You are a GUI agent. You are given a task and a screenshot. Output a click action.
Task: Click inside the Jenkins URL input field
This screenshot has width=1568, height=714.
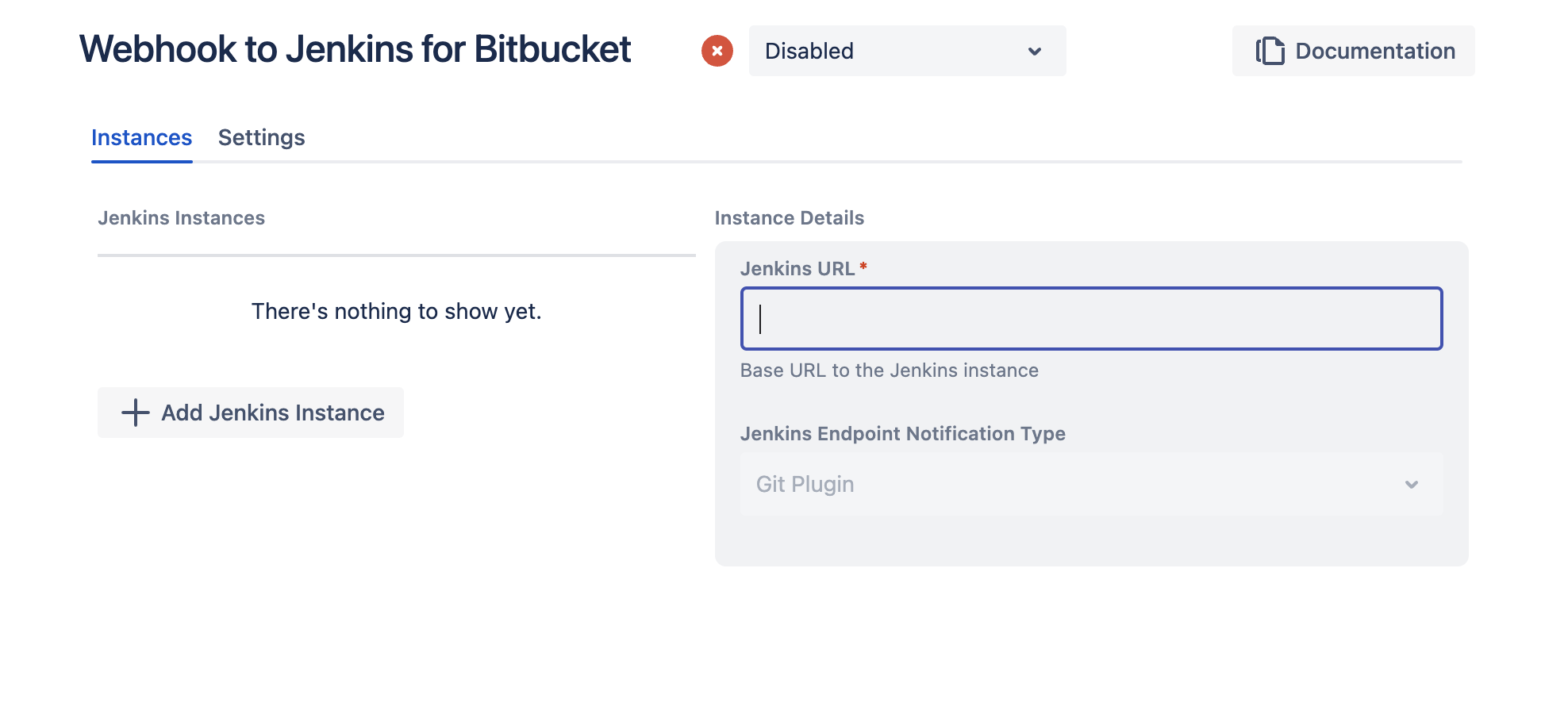[x=1091, y=318]
